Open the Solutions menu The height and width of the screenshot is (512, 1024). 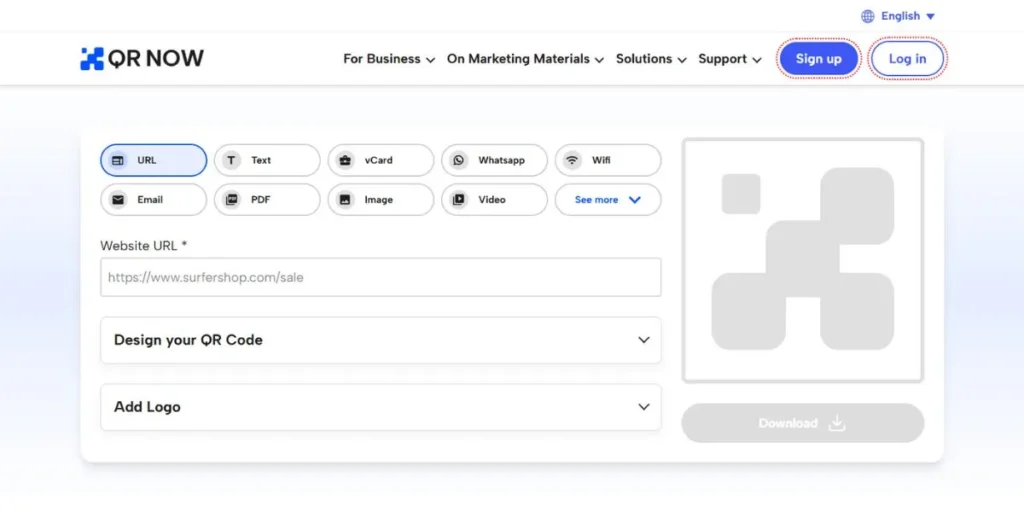651,59
